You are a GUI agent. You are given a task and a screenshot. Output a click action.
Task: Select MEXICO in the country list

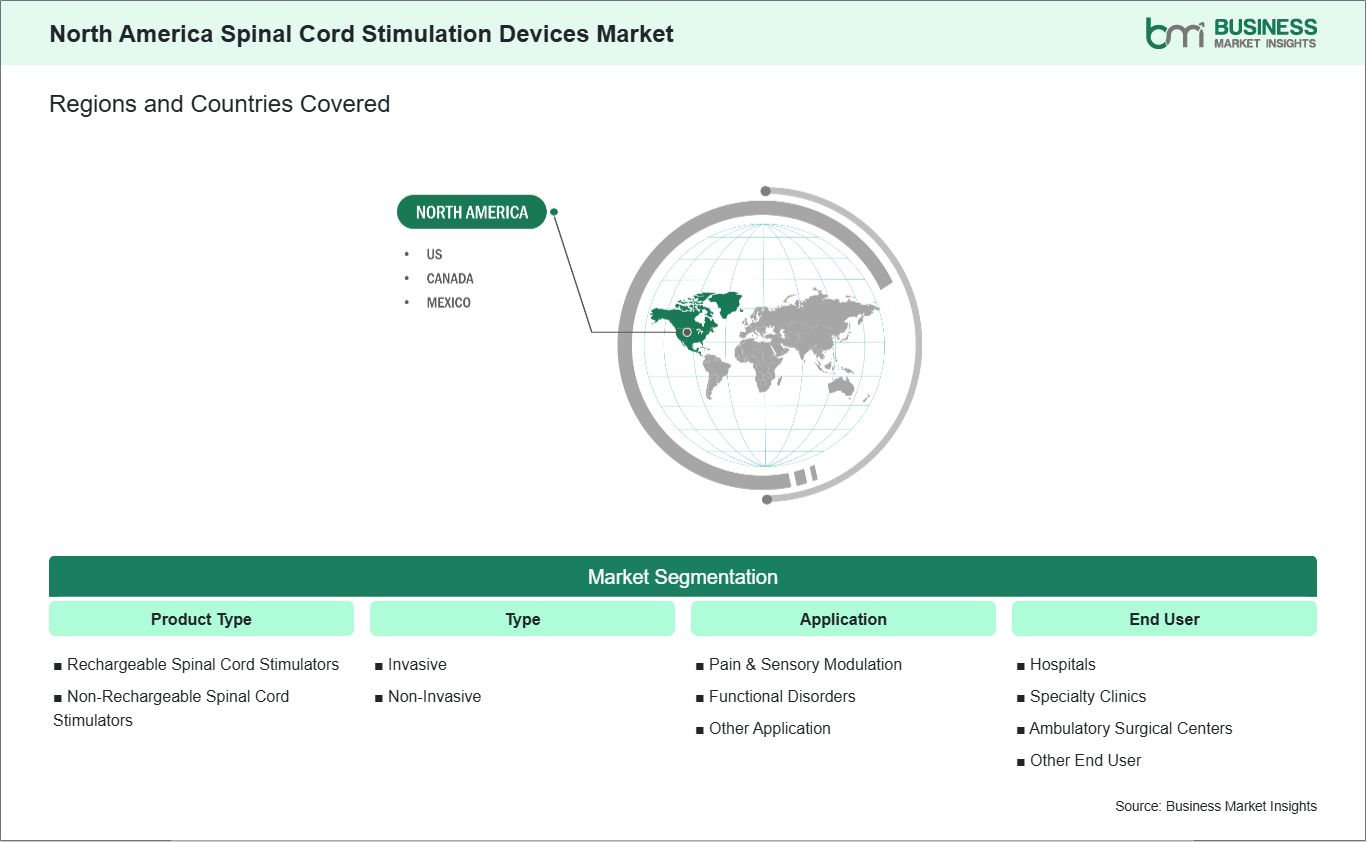[448, 302]
